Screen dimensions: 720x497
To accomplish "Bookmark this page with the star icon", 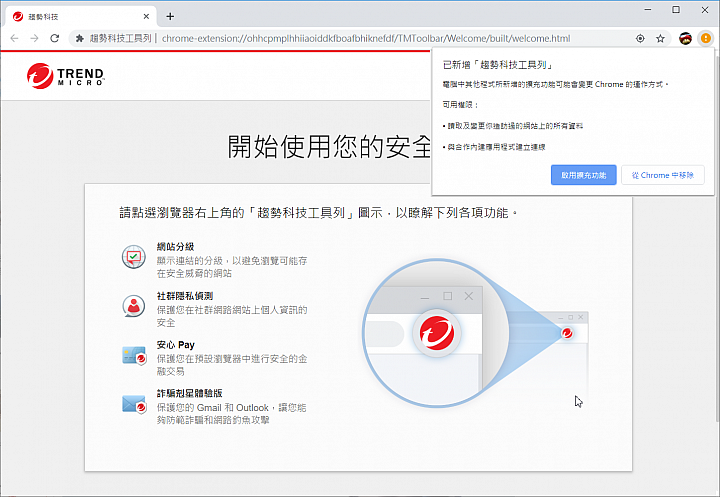I will (660, 39).
